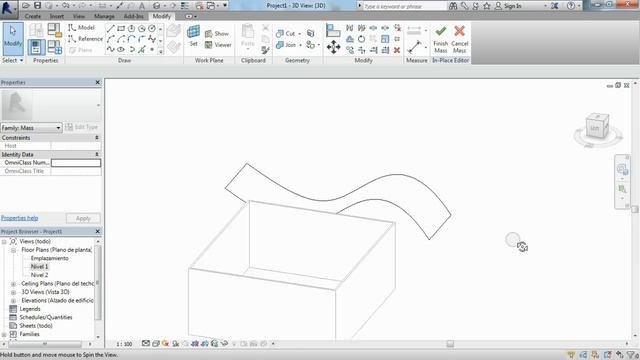640x360 pixels.
Task: Show the work plane
Action: pos(217,33)
